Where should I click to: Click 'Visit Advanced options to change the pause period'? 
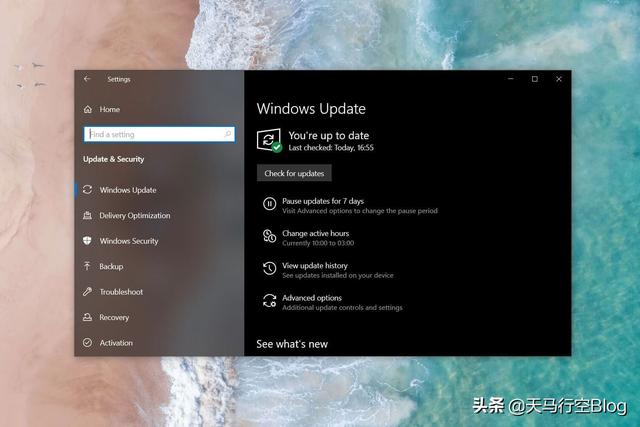pyautogui.click(x=360, y=211)
